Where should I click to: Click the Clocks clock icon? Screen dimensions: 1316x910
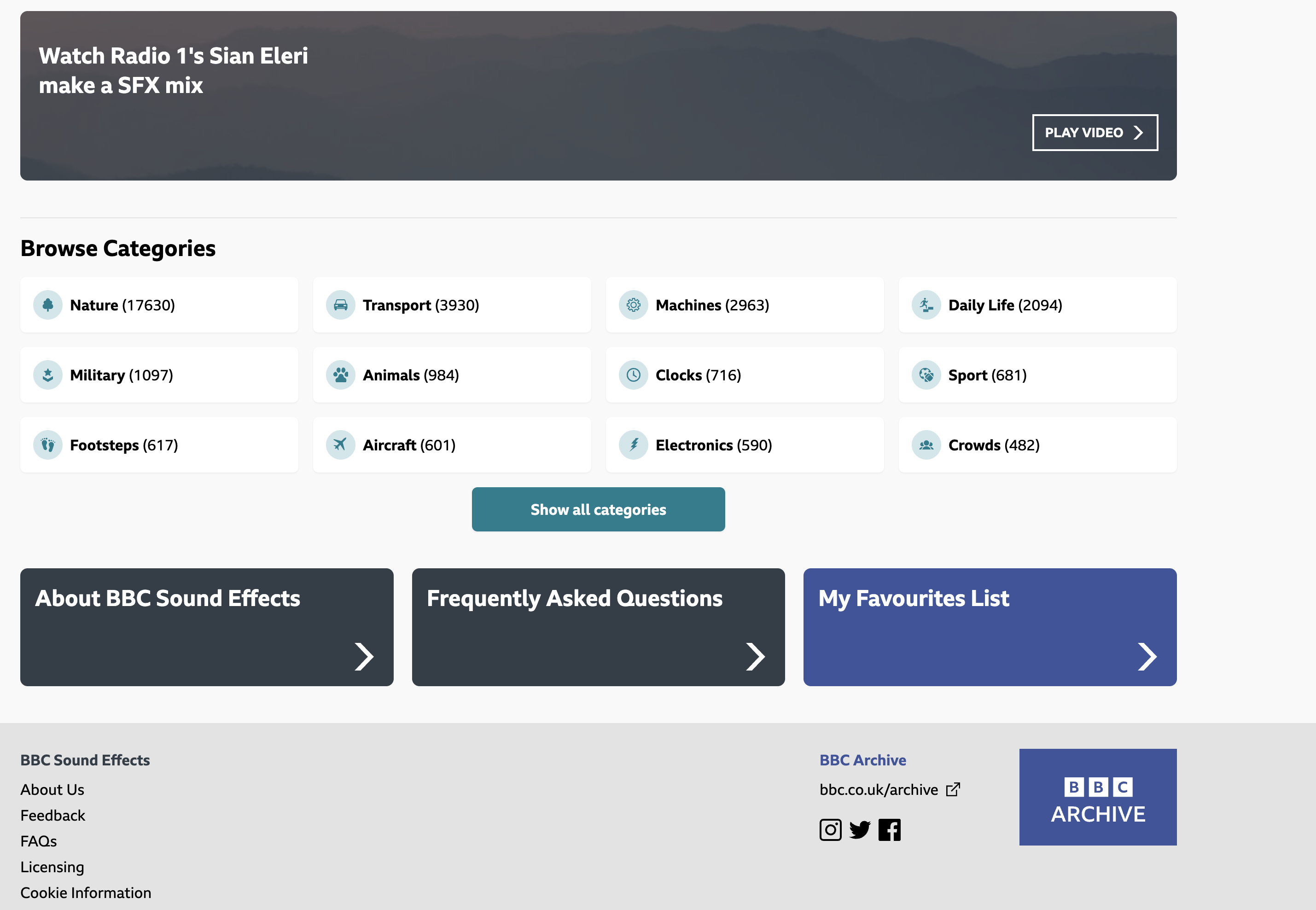(633, 375)
